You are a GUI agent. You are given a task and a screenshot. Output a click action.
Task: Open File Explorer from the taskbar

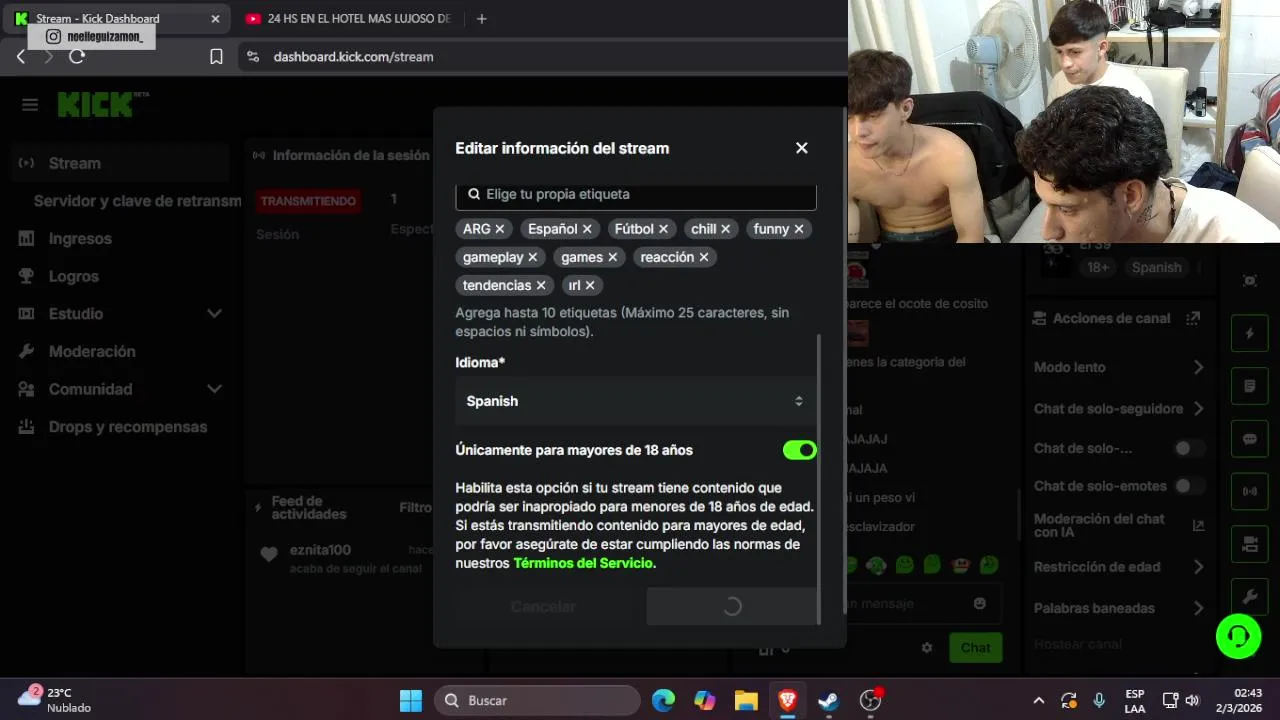746,701
